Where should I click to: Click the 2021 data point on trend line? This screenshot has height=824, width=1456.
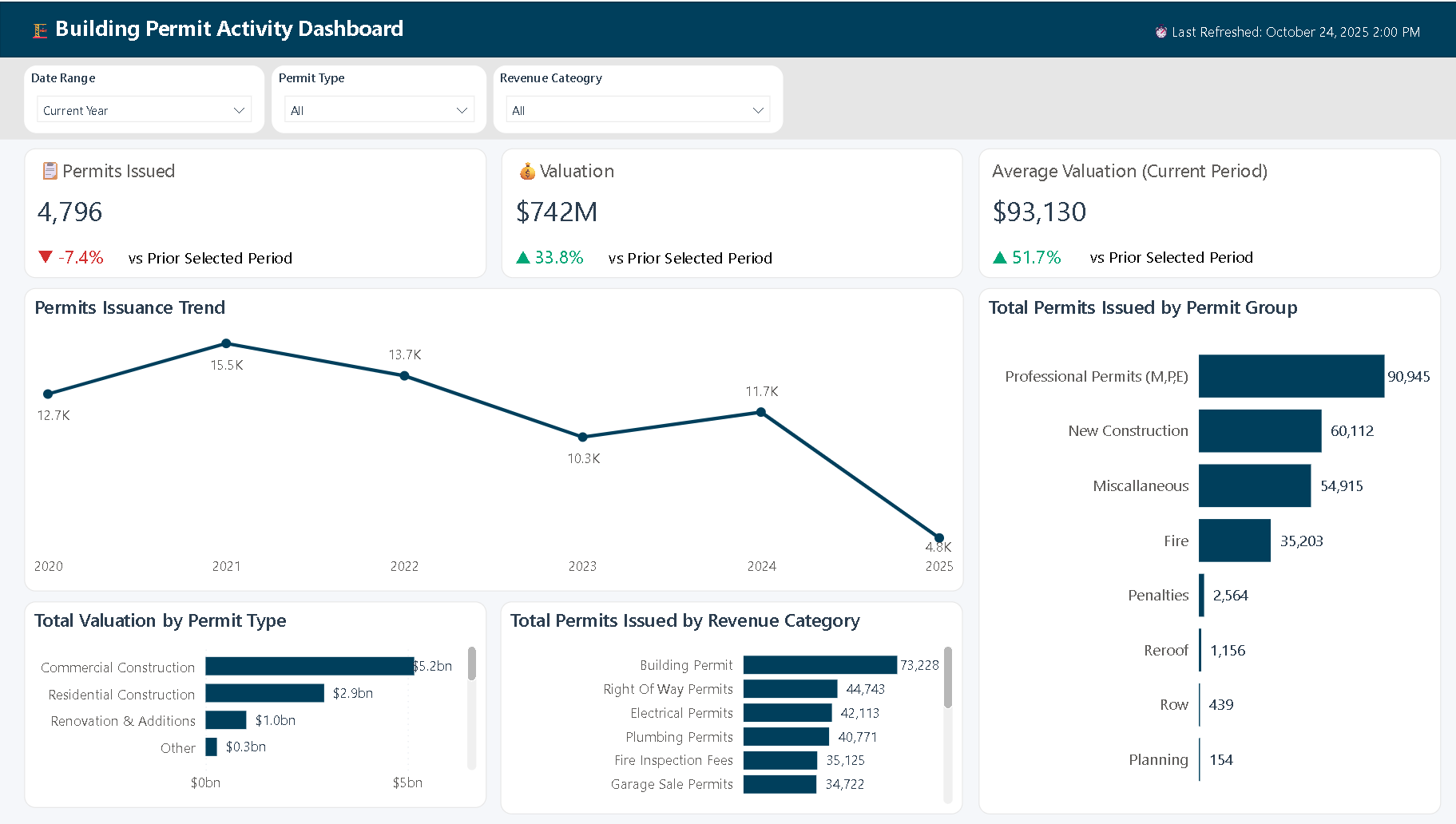(x=226, y=343)
